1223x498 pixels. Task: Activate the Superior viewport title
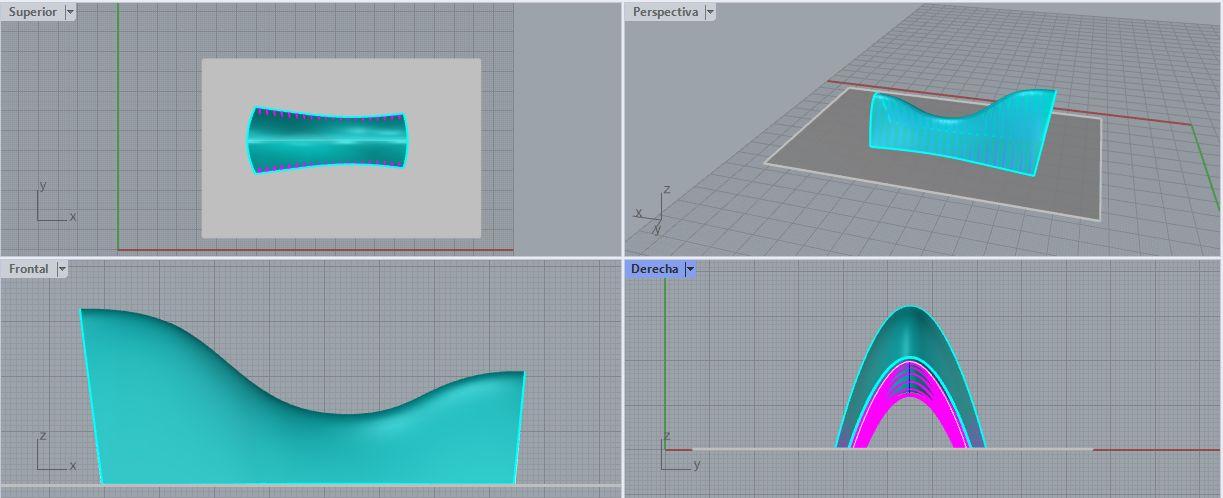[x=33, y=12]
